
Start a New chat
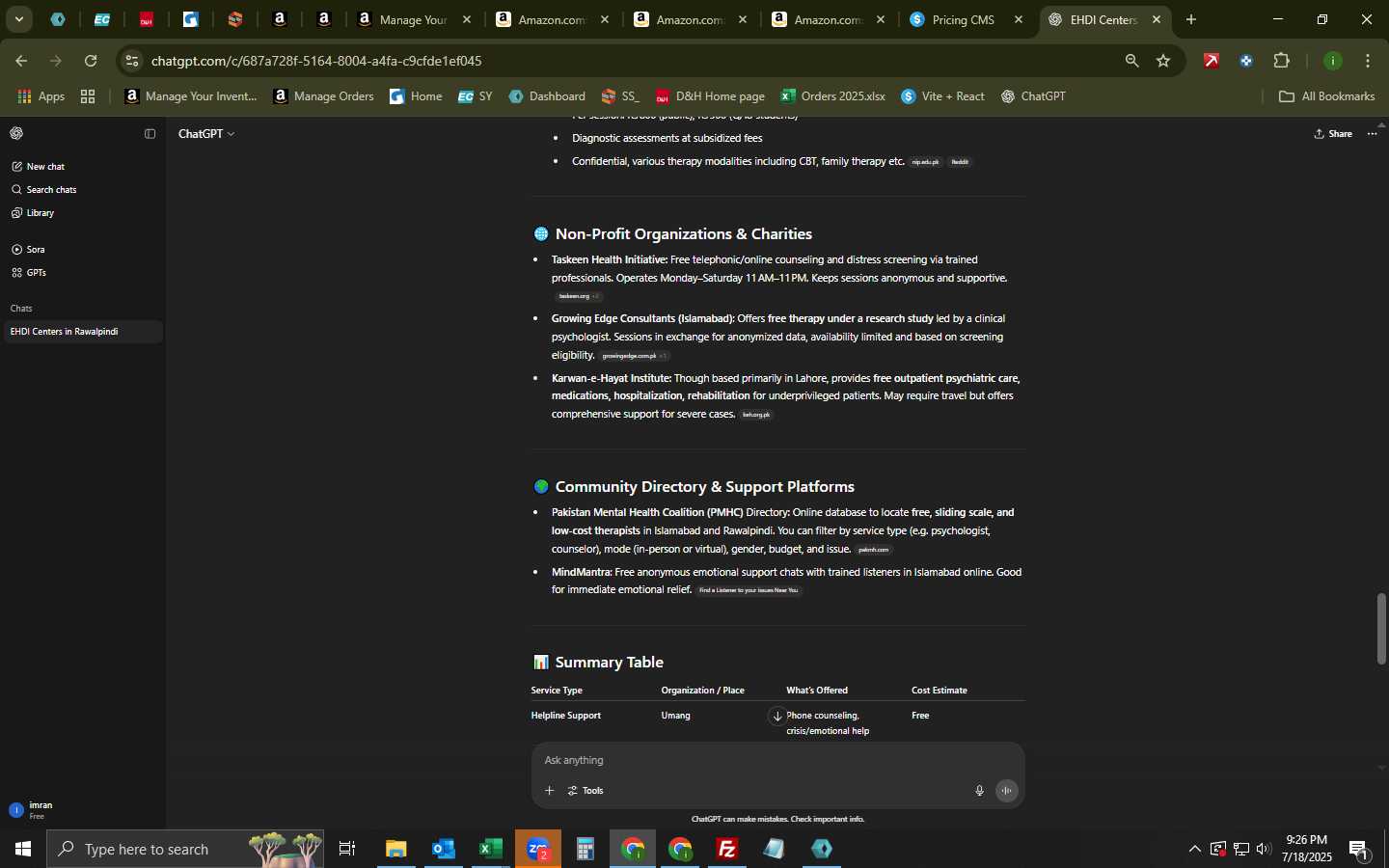pos(45,166)
